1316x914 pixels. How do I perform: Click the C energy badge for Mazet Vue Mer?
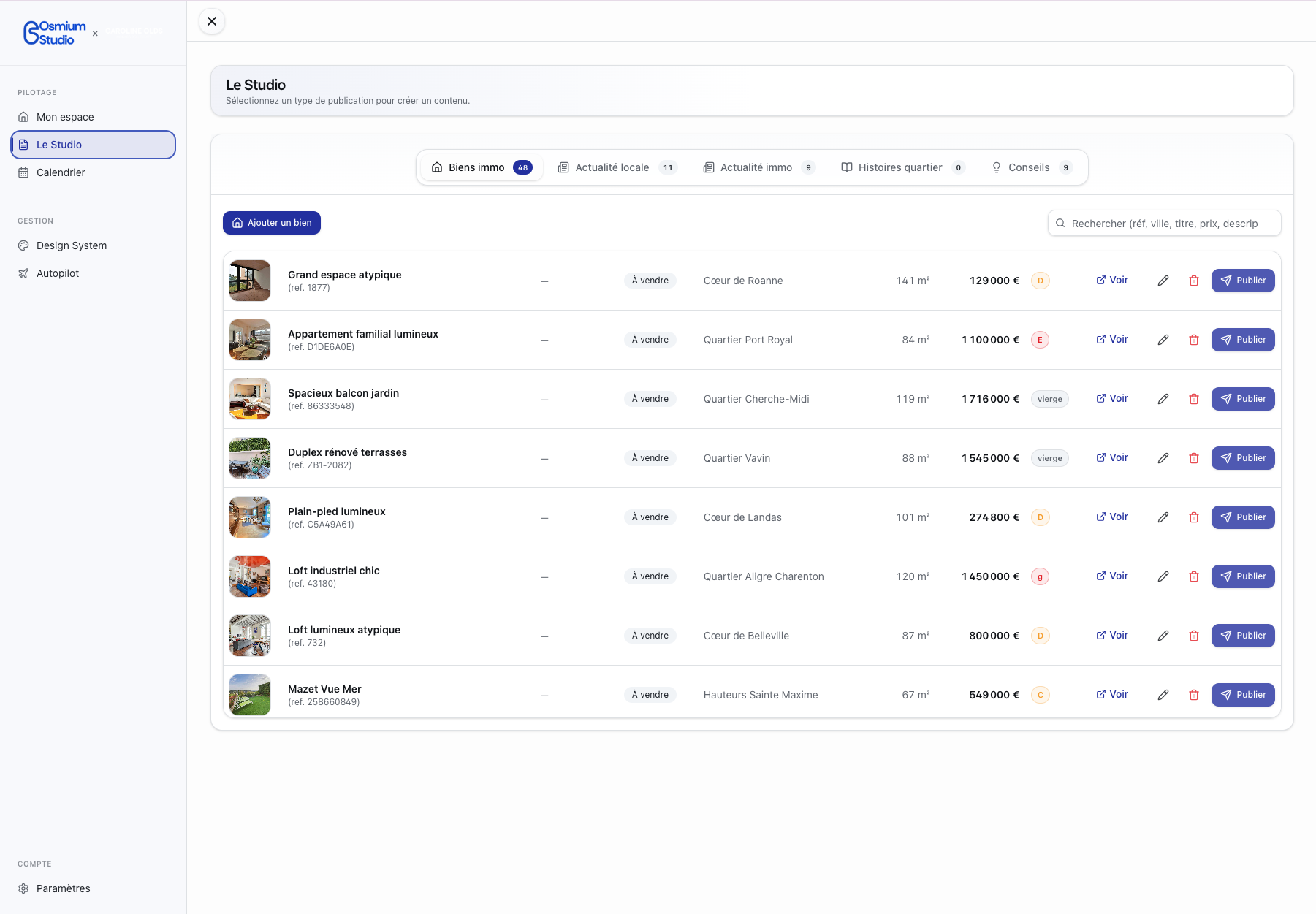click(x=1041, y=695)
